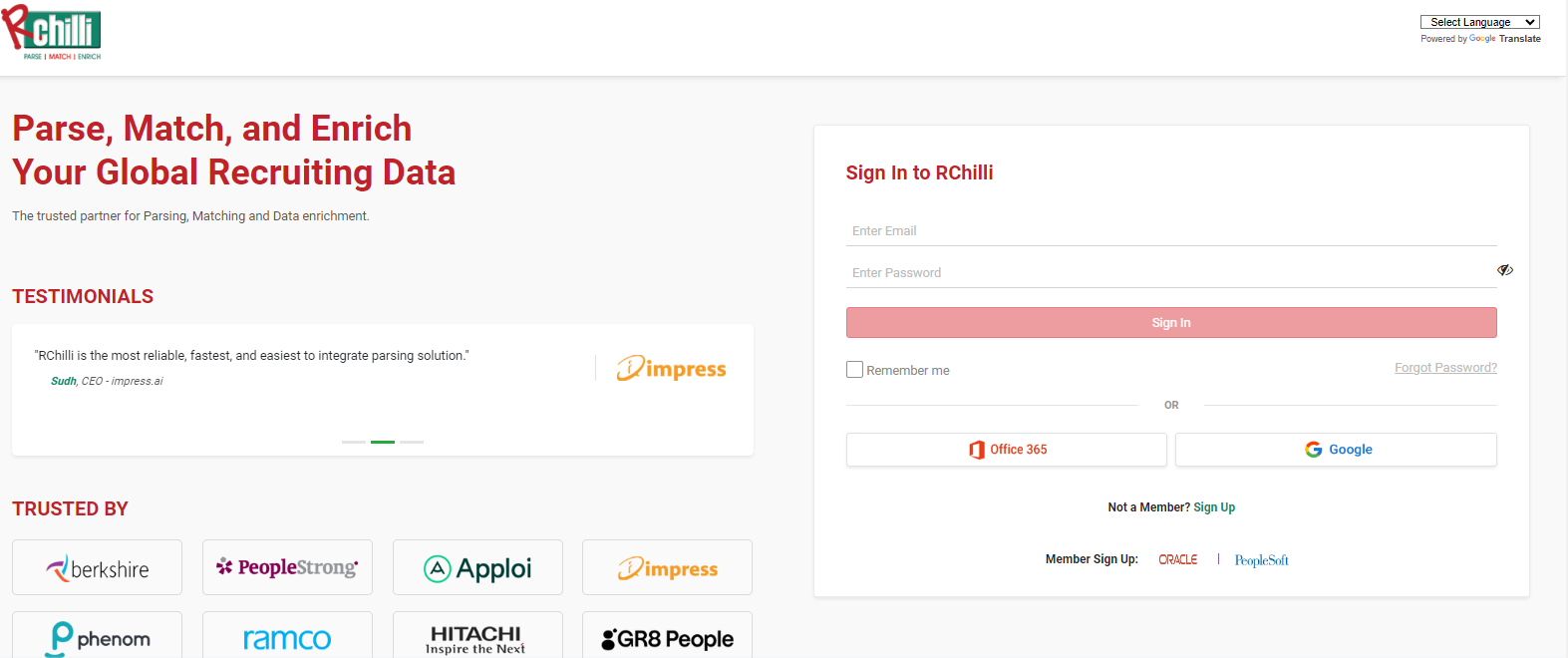Show the third testimonial slide indicator

pyautogui.click(x=412, y=442)
